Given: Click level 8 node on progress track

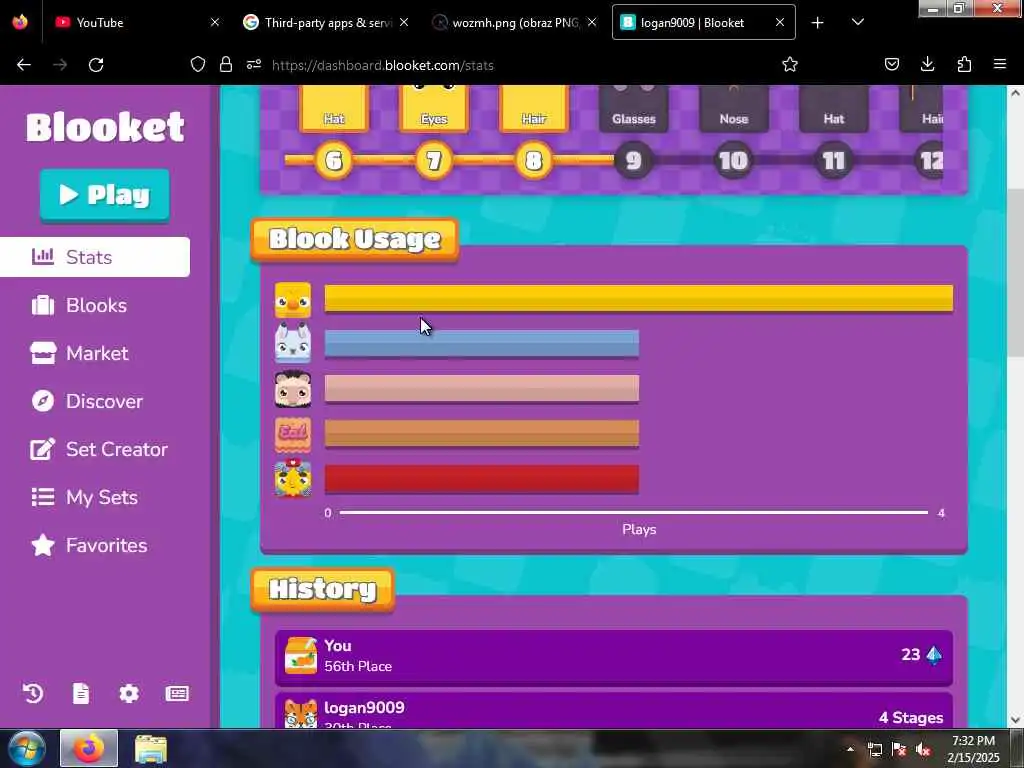Looking at the screenshot, I should coord(534,160).
